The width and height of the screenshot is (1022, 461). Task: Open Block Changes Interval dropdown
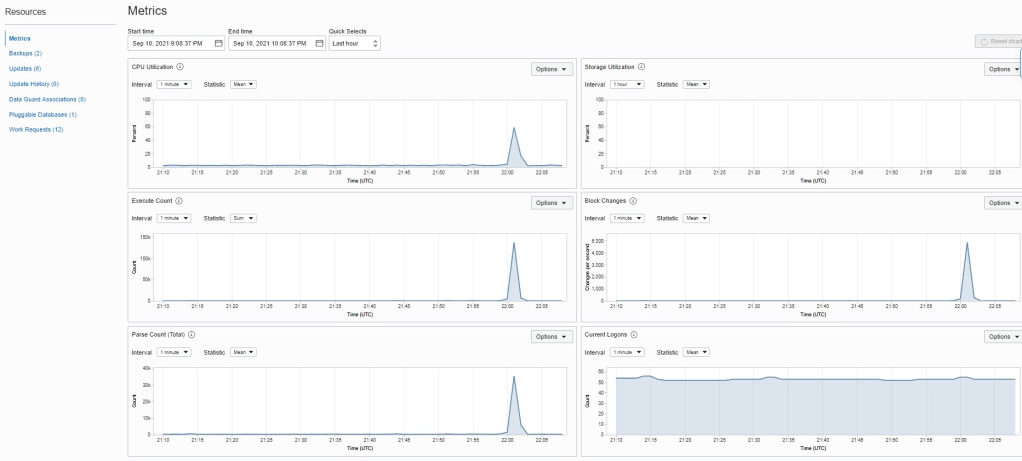(x=627, y=218)
